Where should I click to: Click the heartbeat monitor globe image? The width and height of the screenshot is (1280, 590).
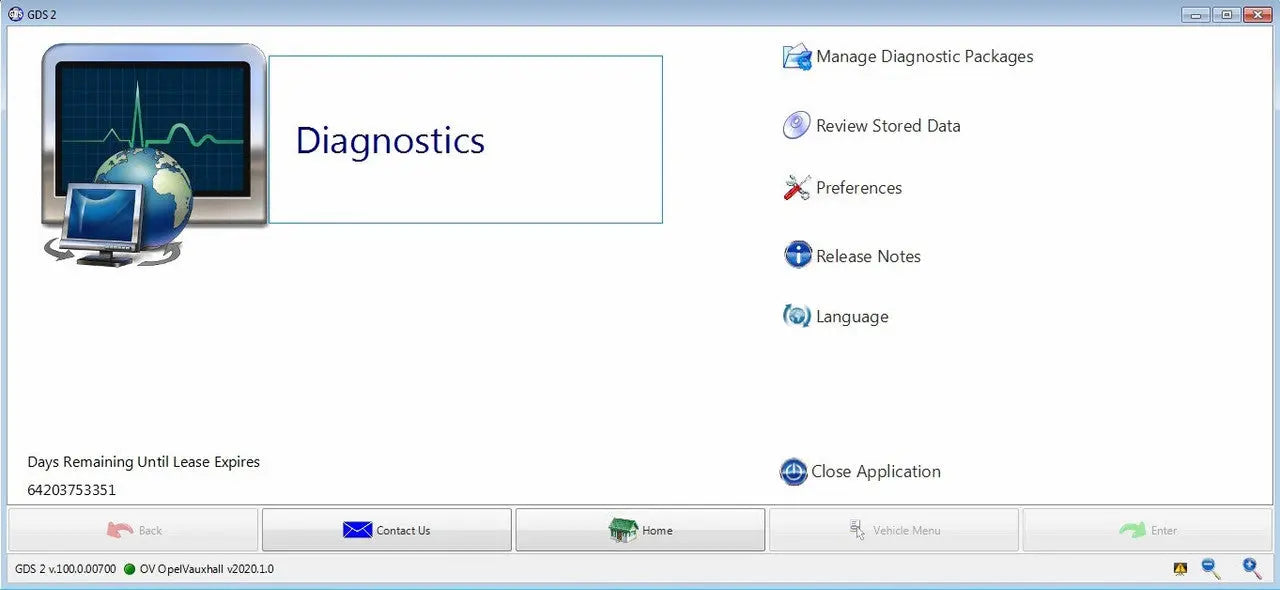coord(150,150)
